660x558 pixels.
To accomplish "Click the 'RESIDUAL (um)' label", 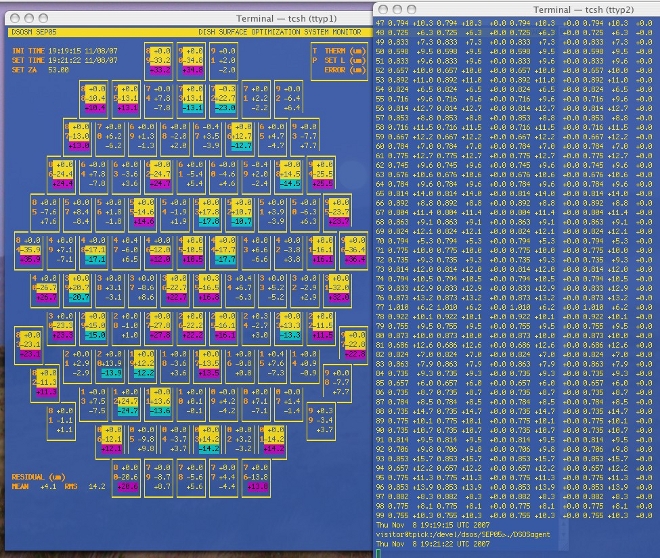I will tap(38, 477).
